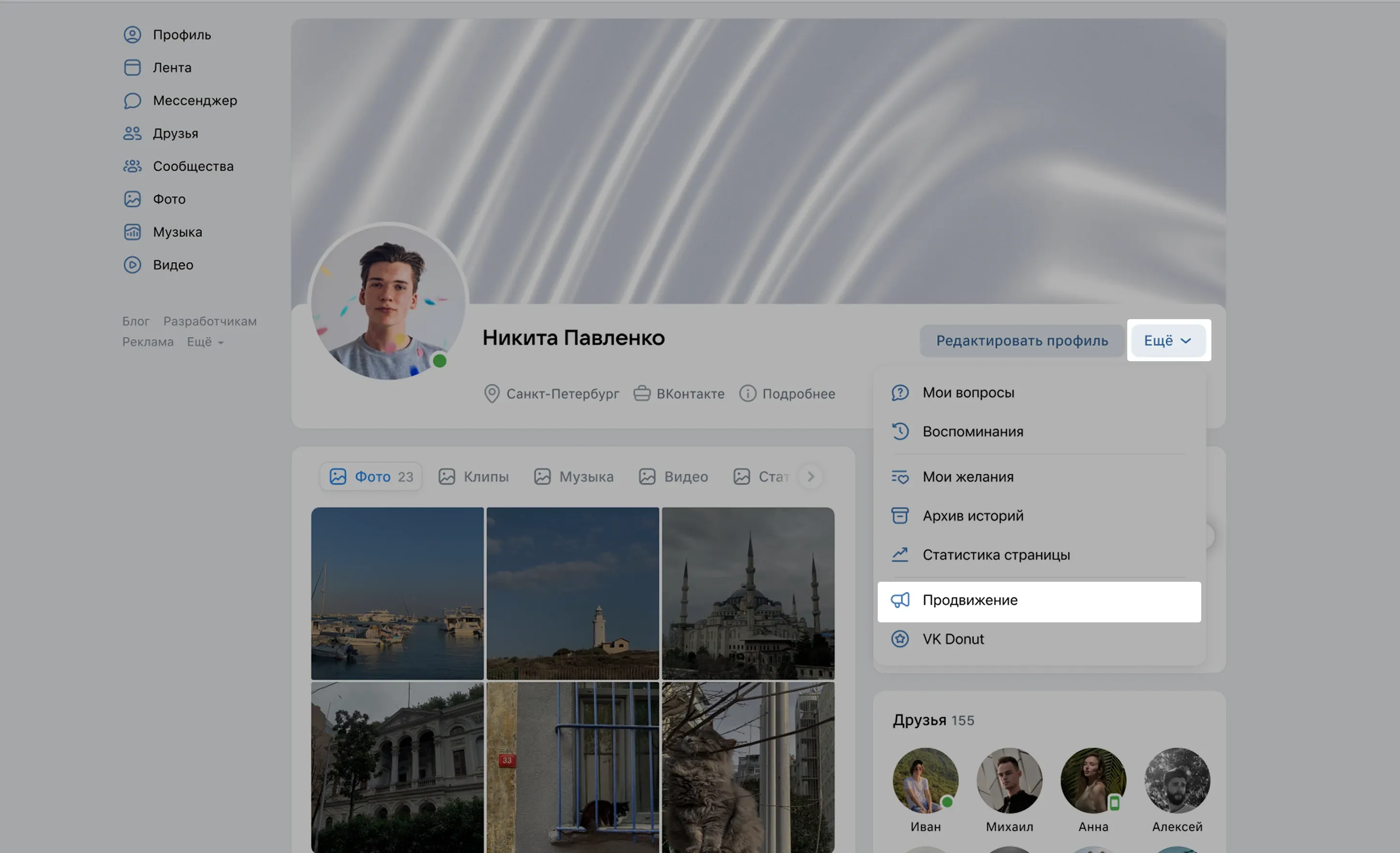Click the Музыка tab icon in profile
The height and width of the screenshot is (853, 1400).
coord(542,477)
